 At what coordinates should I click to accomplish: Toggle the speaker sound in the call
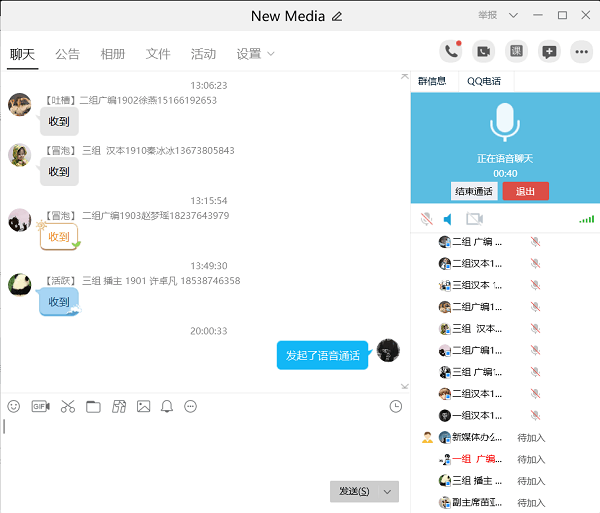(x=448, y=219)
